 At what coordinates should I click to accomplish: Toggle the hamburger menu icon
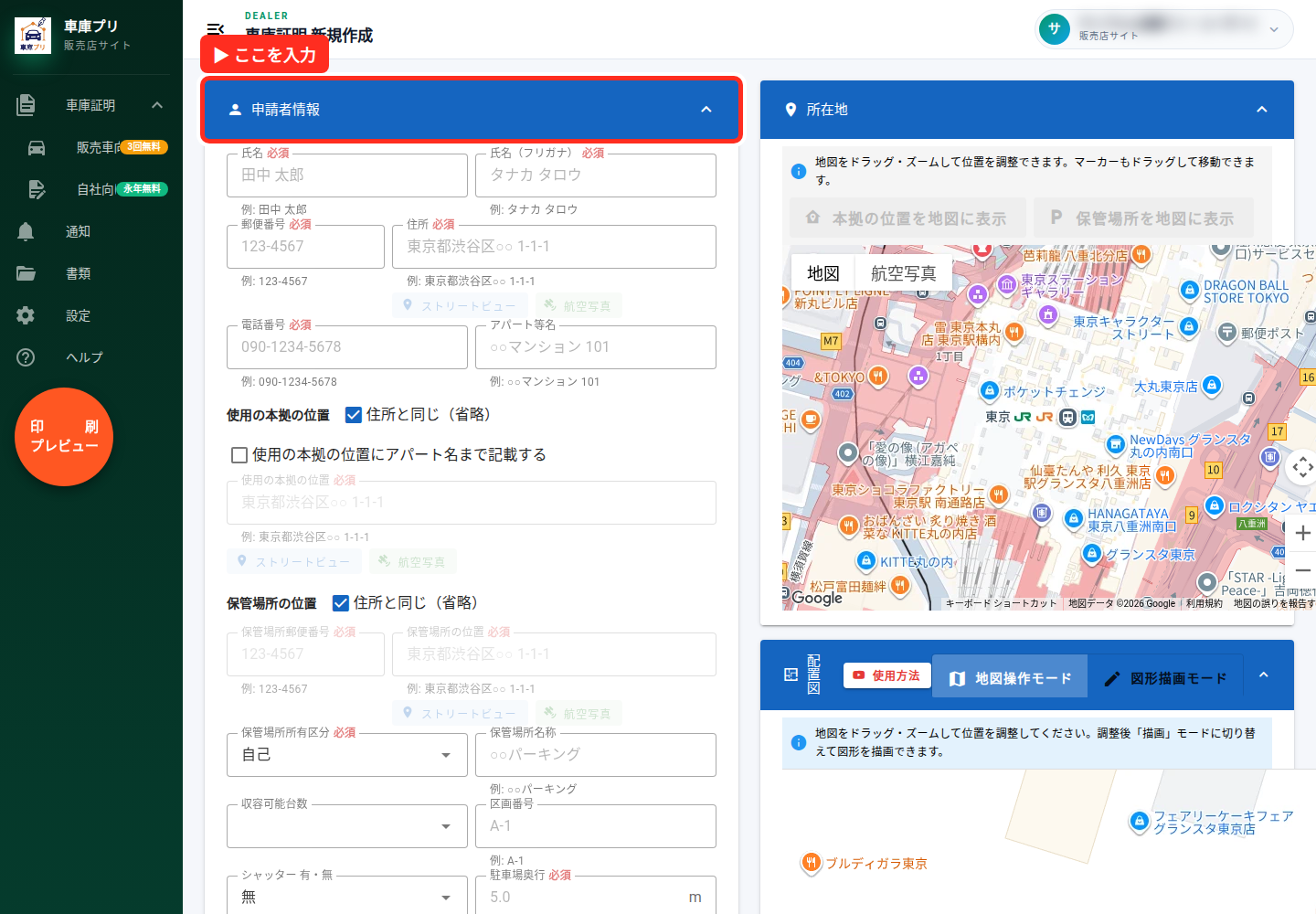216,29
